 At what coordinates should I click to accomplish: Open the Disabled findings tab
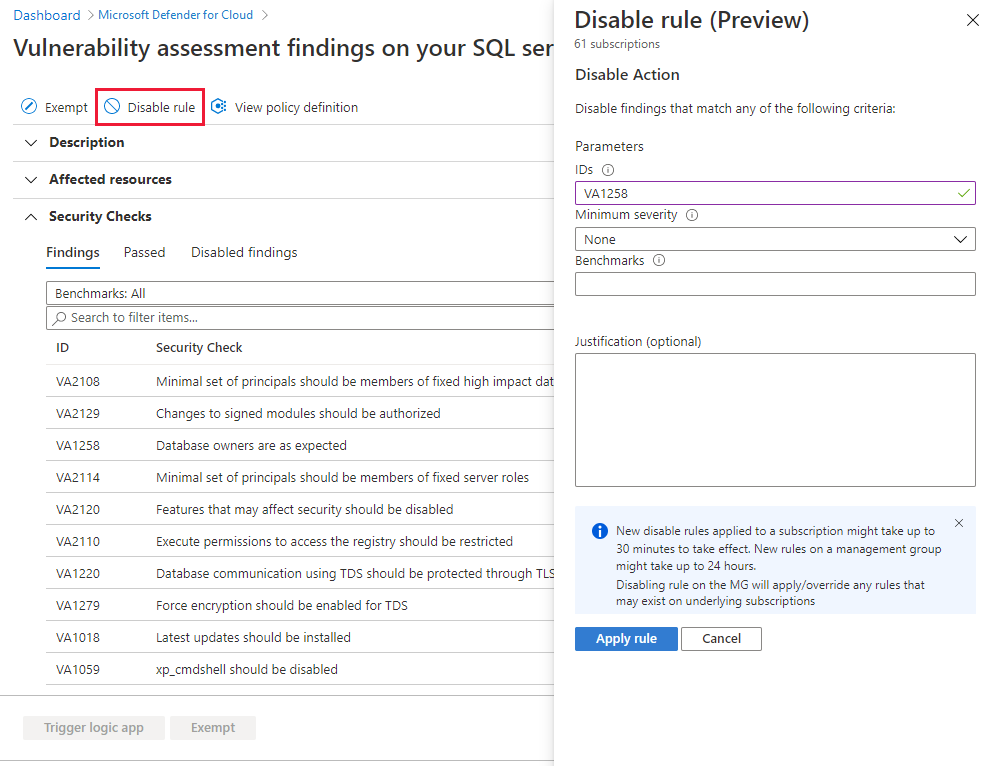point(244,252)
